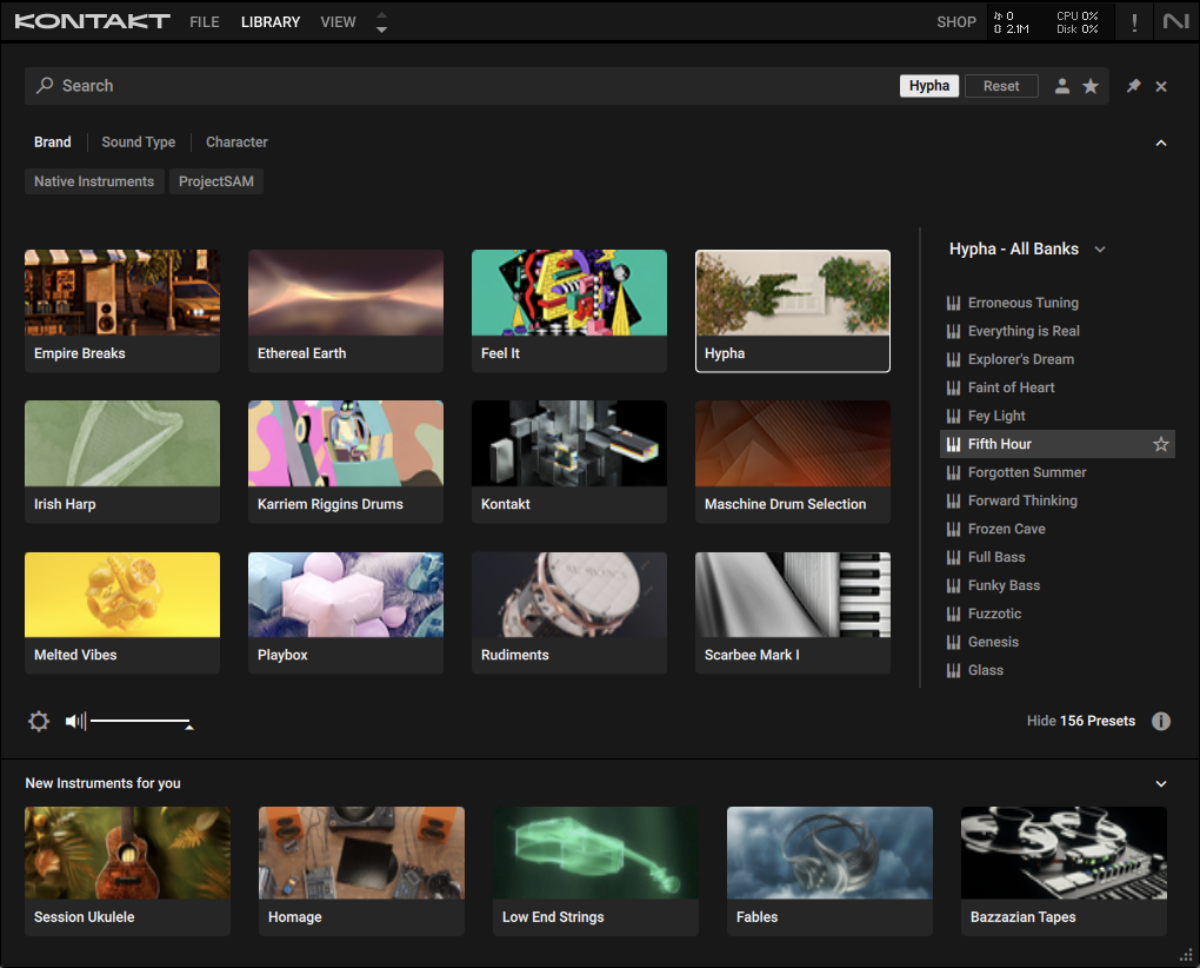The height and width of the screenshot is (968, 1200).
Task: Switch to the Sound Type filter tab
Action: pyautogui.click(x=138, y=142)
